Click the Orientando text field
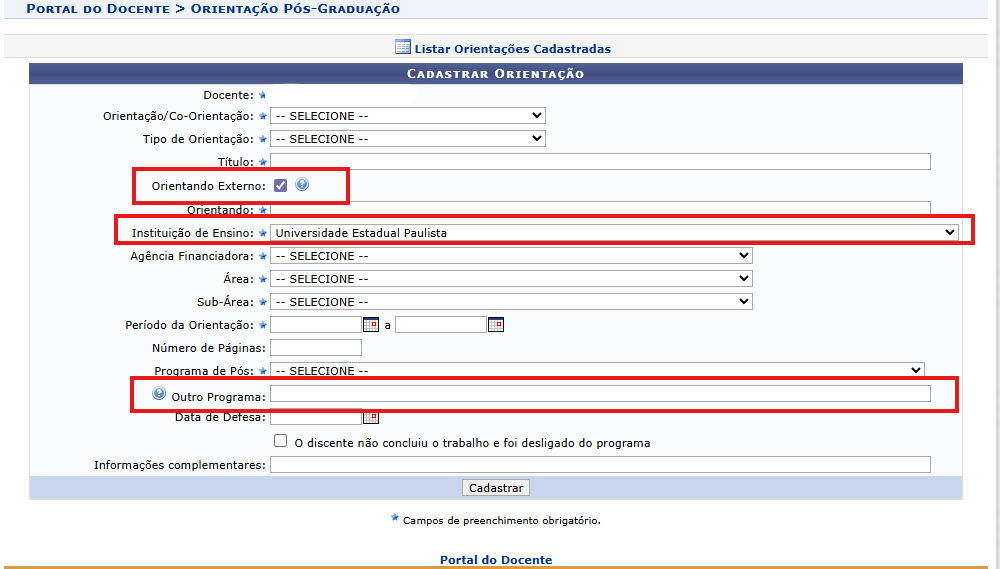The height and width of the screenshot is (569, 1000). point(600,209)
